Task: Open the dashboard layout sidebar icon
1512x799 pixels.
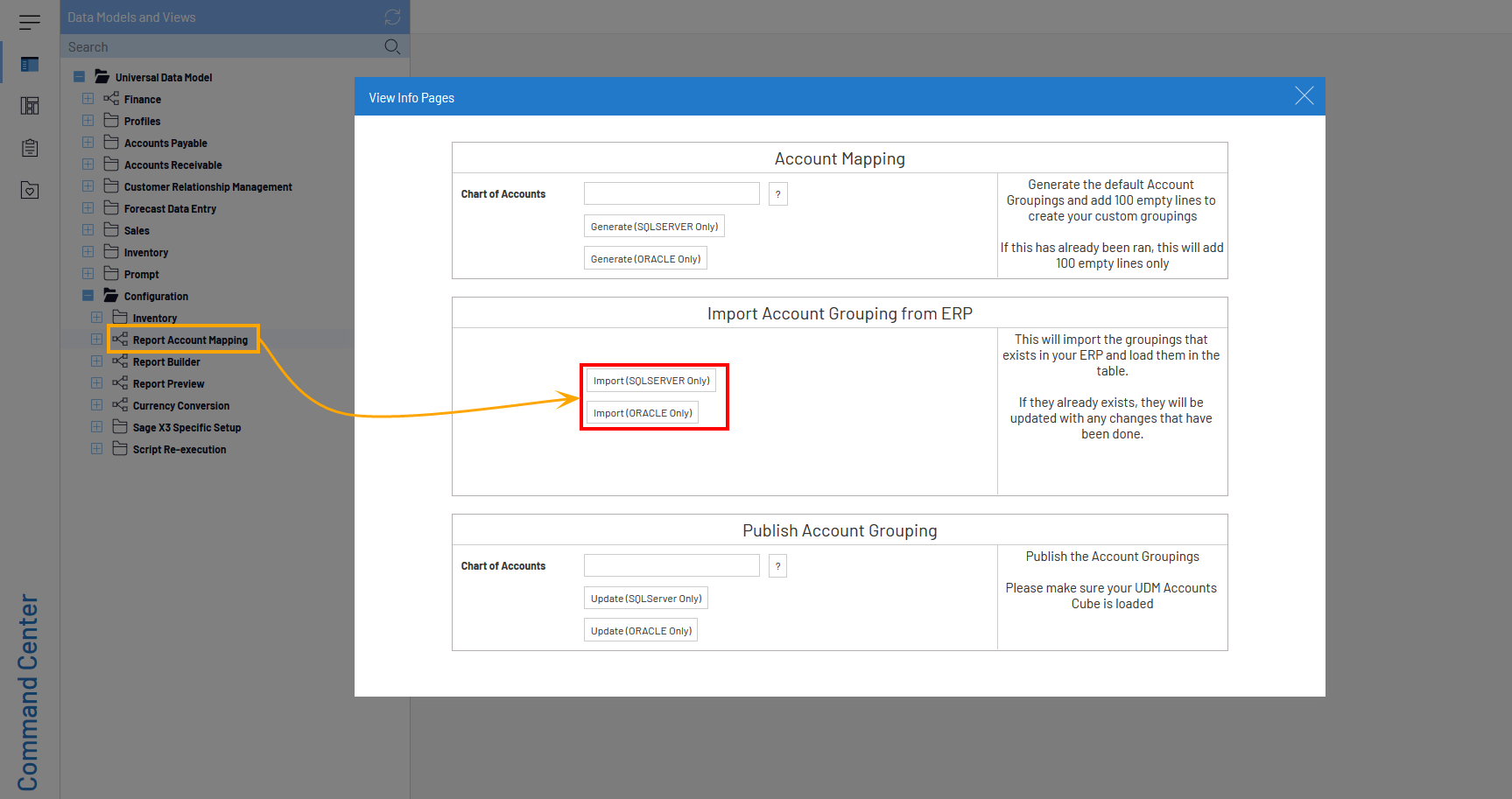Action: 30,106
